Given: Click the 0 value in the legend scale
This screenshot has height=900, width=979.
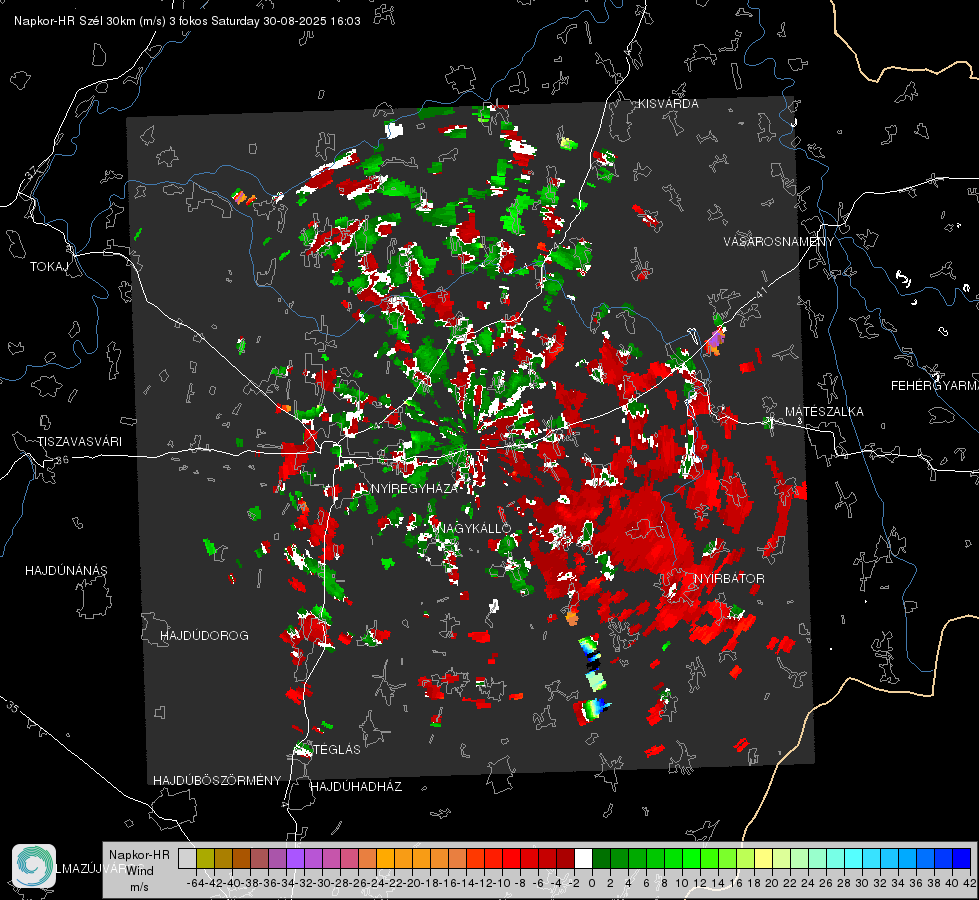Looking at the screenshot, I should tap(592, 883).
